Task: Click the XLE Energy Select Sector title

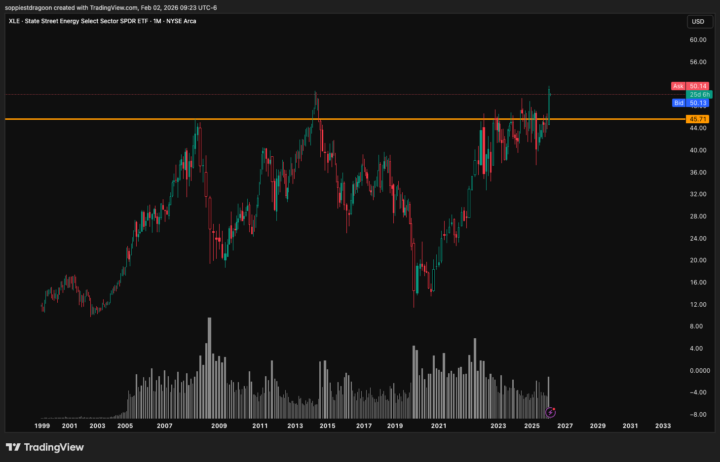Action: coord(102,21)
